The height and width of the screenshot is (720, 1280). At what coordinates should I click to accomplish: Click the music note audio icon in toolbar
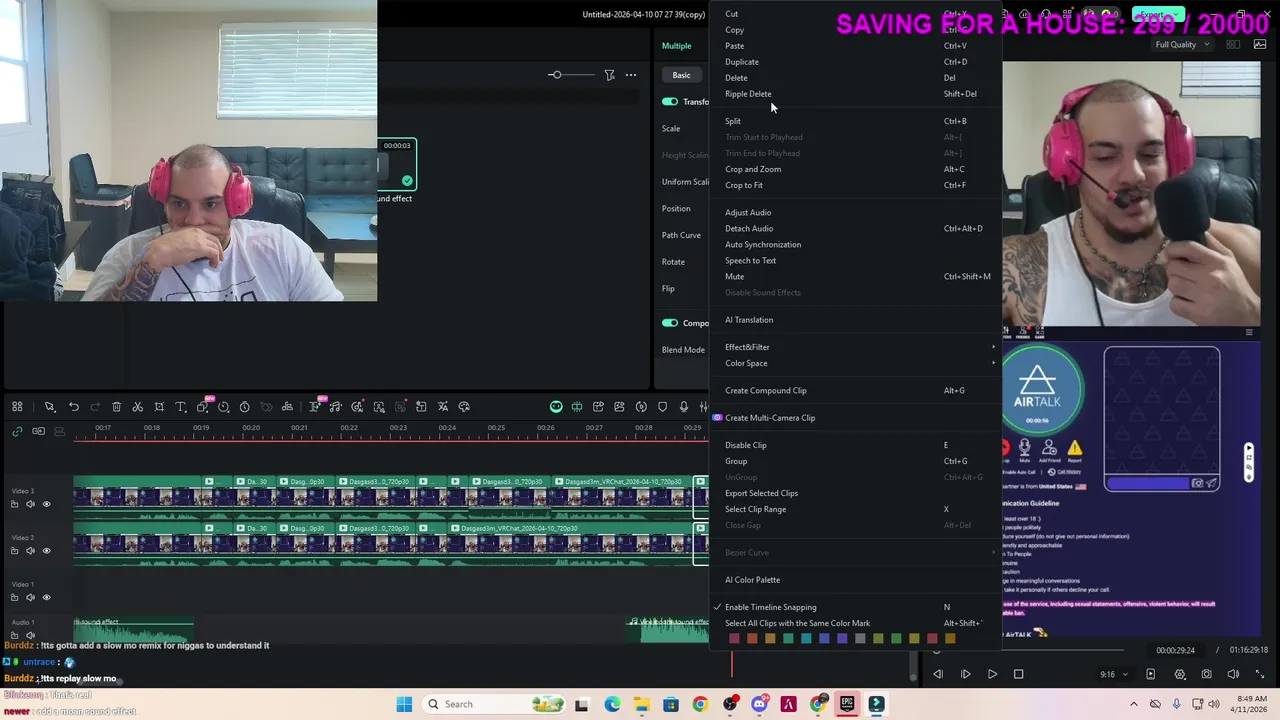point(335,407)
